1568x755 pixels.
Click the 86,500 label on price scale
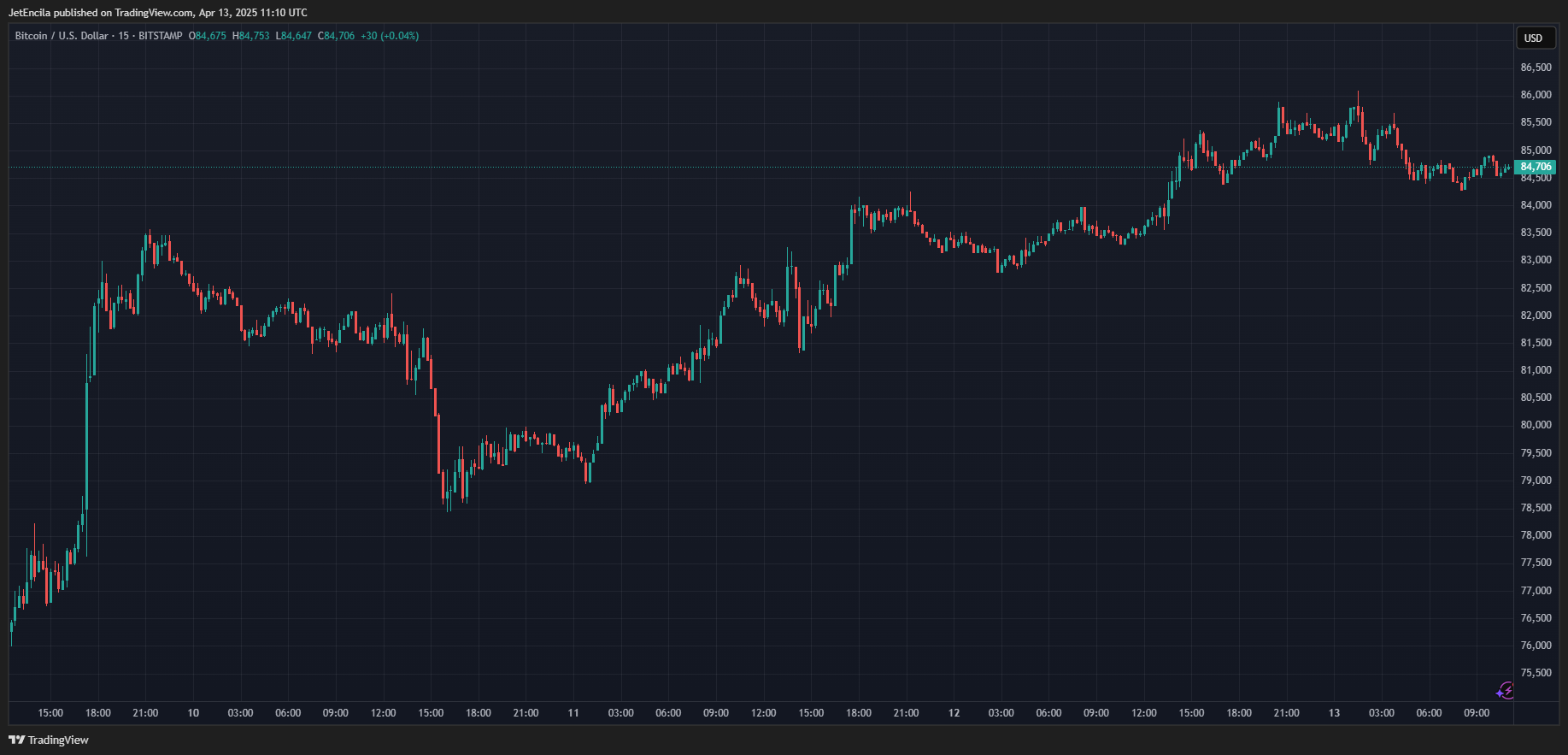(x=1536, y=68)
